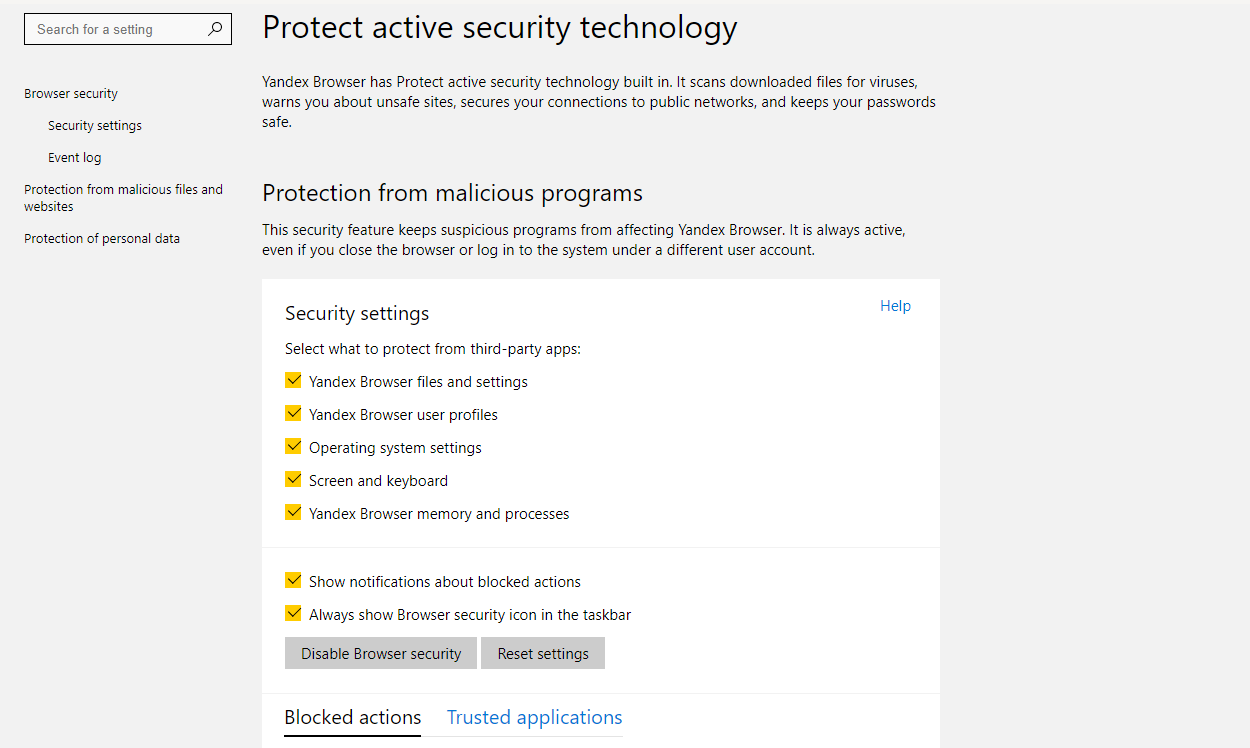The image size is (1250, 748).
Task: Open Browser security in sidebar
Action: (71, 94)
